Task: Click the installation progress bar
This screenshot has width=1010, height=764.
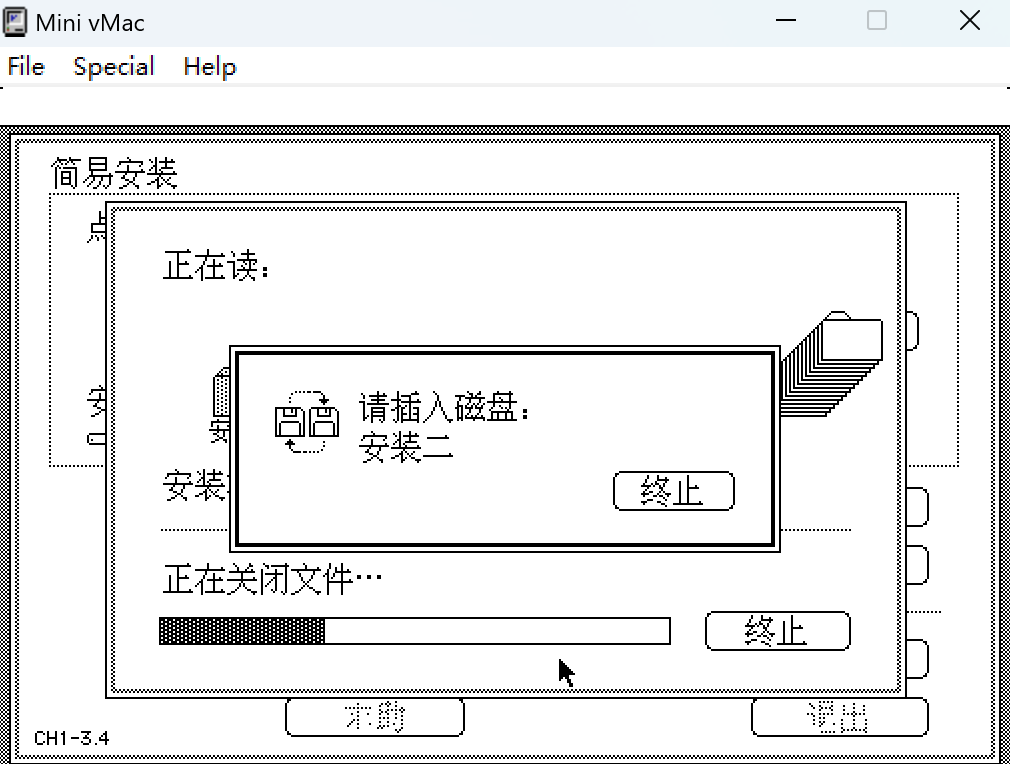Action: [414, 631]
